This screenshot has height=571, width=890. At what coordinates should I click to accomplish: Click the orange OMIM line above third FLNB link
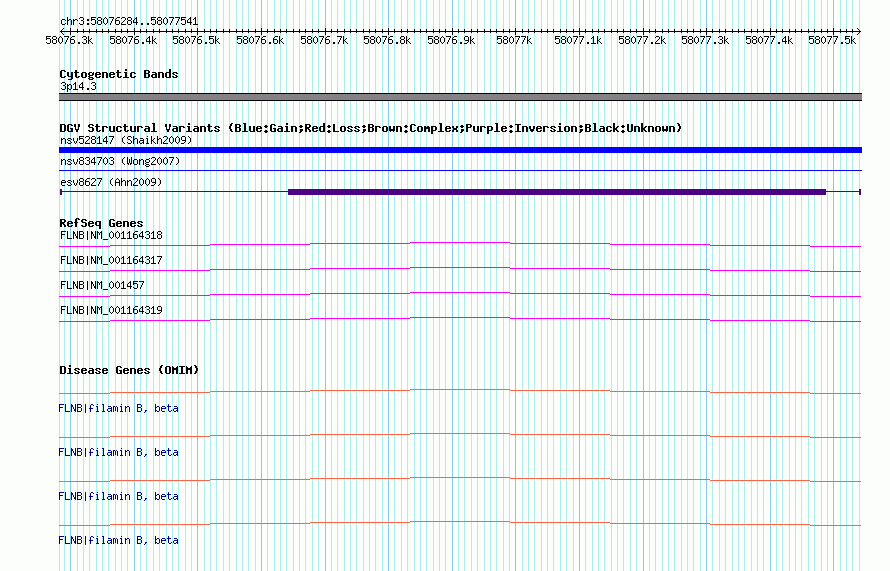460,480
